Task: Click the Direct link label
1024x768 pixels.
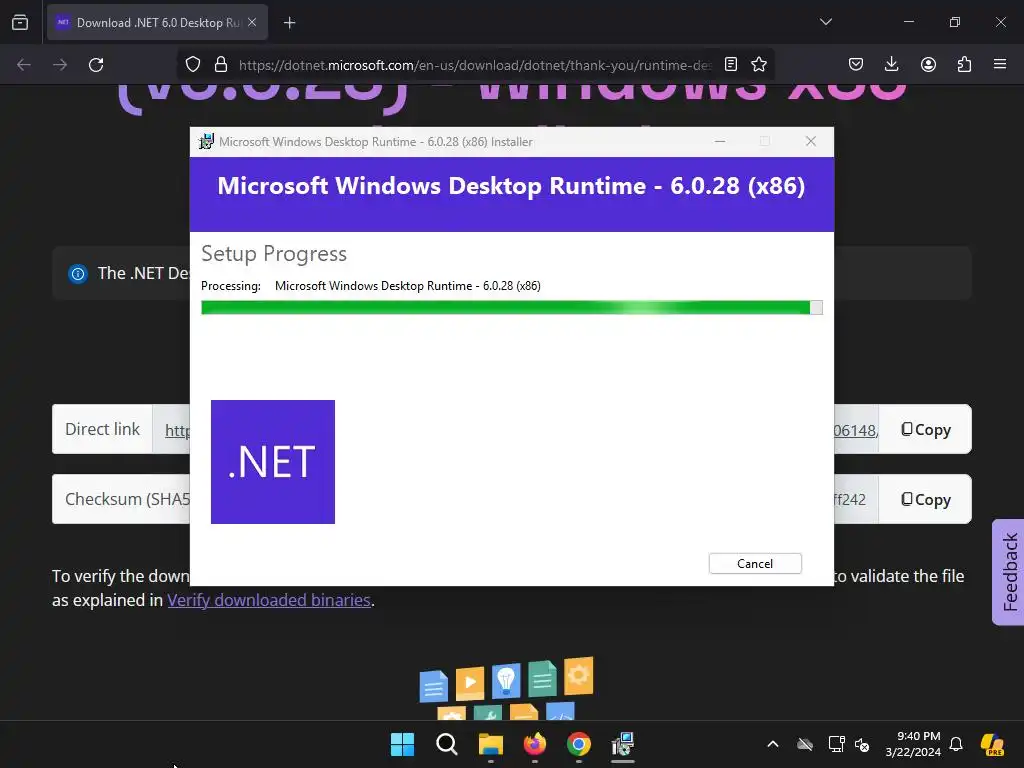Action: (103, 429)
